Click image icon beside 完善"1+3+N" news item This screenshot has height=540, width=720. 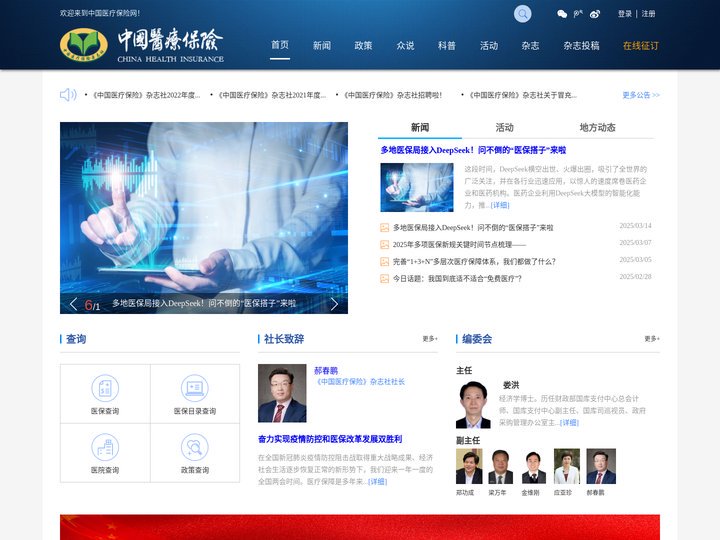384,262
